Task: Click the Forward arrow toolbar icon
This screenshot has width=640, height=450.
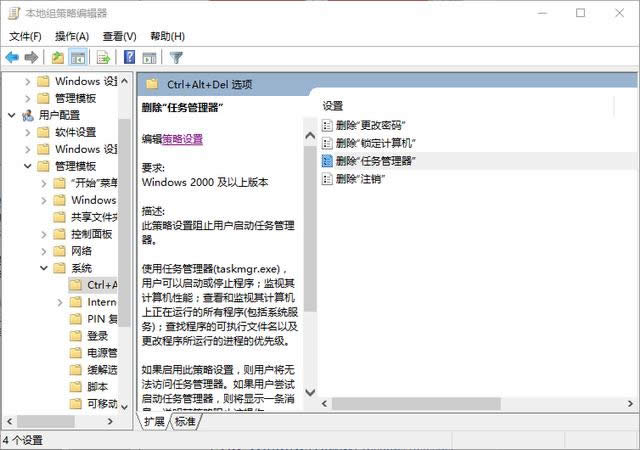Action: [32, 58]
